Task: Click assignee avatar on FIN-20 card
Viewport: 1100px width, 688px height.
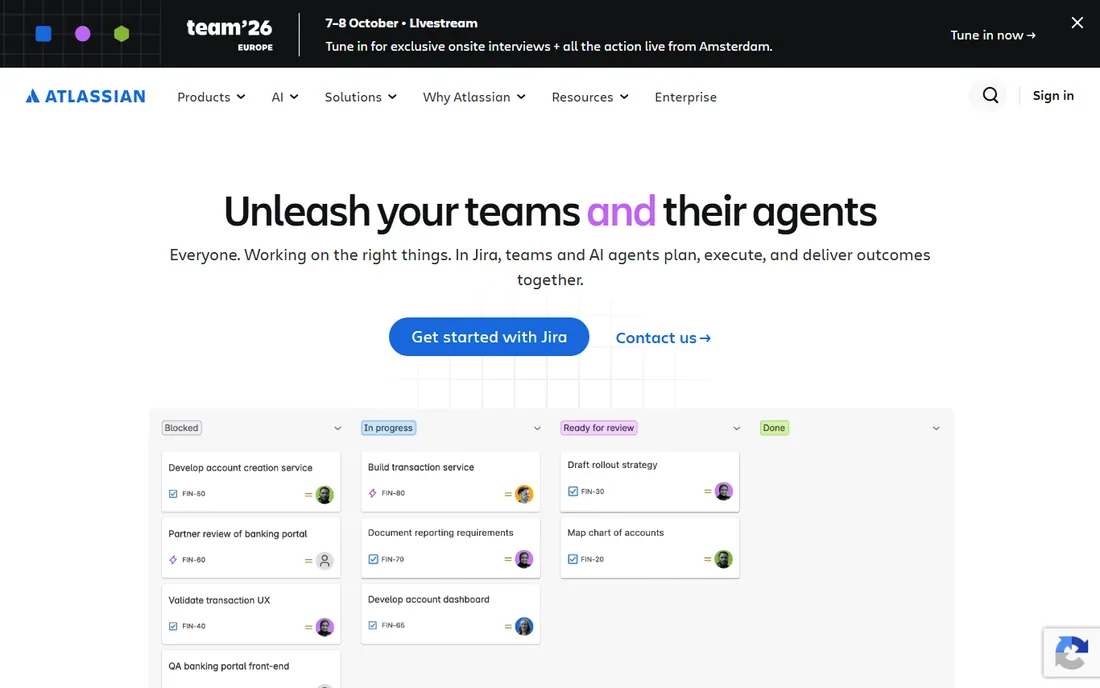Action: 723,559
